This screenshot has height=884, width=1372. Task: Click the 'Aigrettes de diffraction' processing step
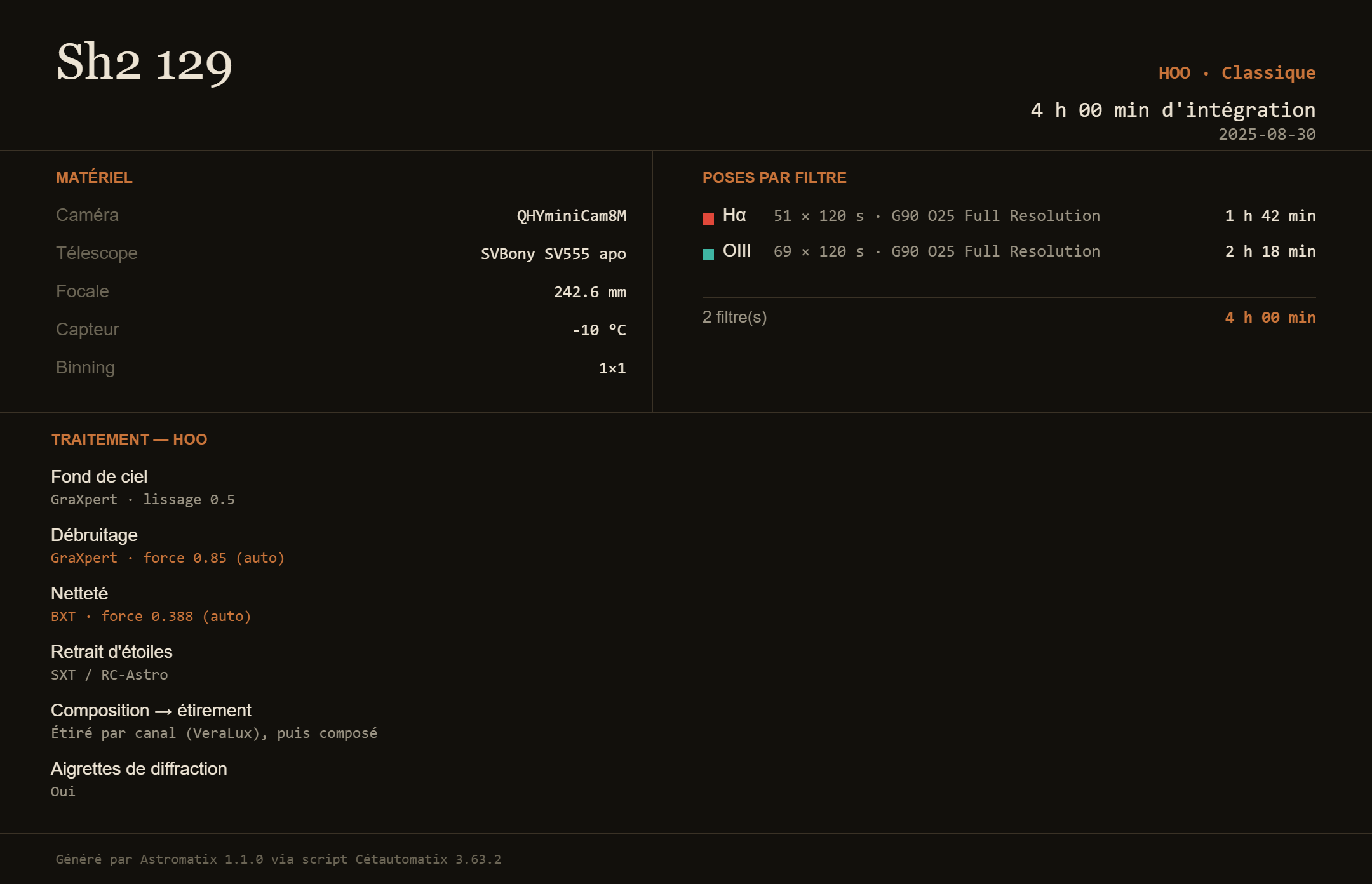coord(139,769)
